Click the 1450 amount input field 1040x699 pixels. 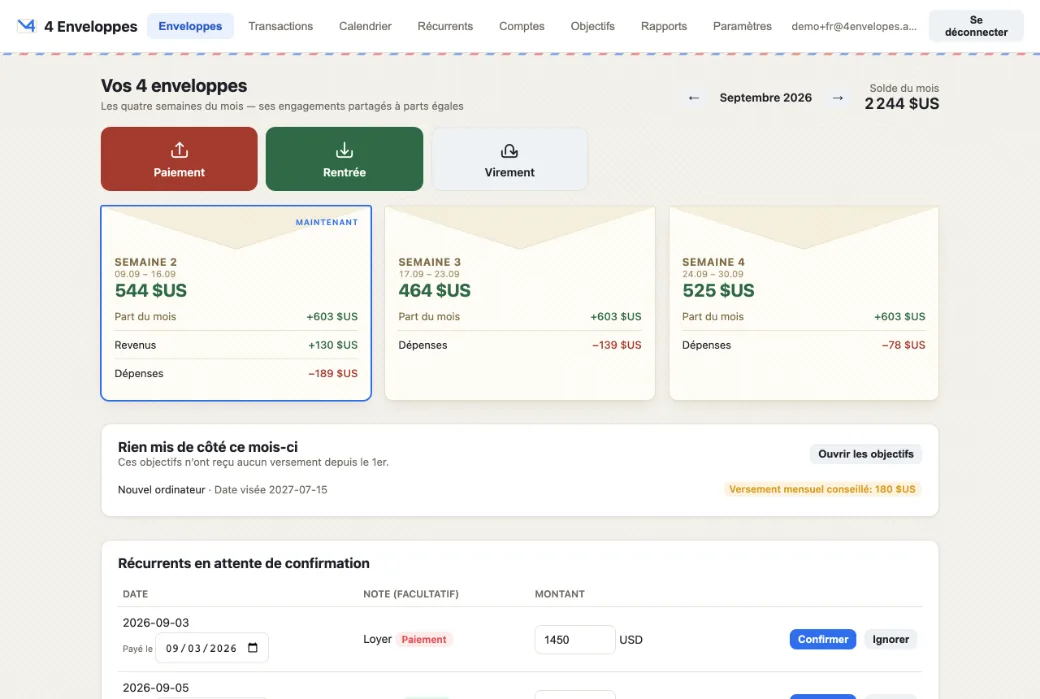coord(575,640)
